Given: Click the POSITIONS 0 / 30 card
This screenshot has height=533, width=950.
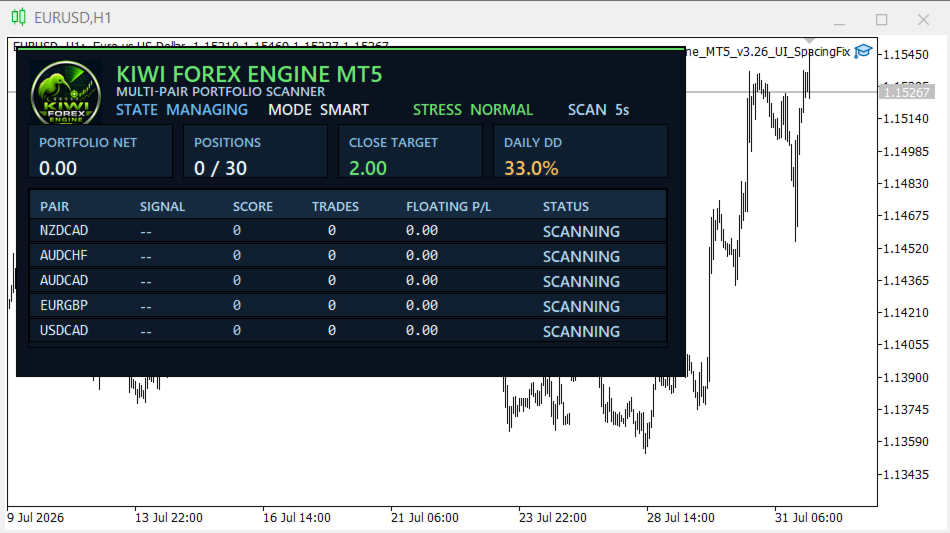Looking at the screenshot, I should pos(255,151).
